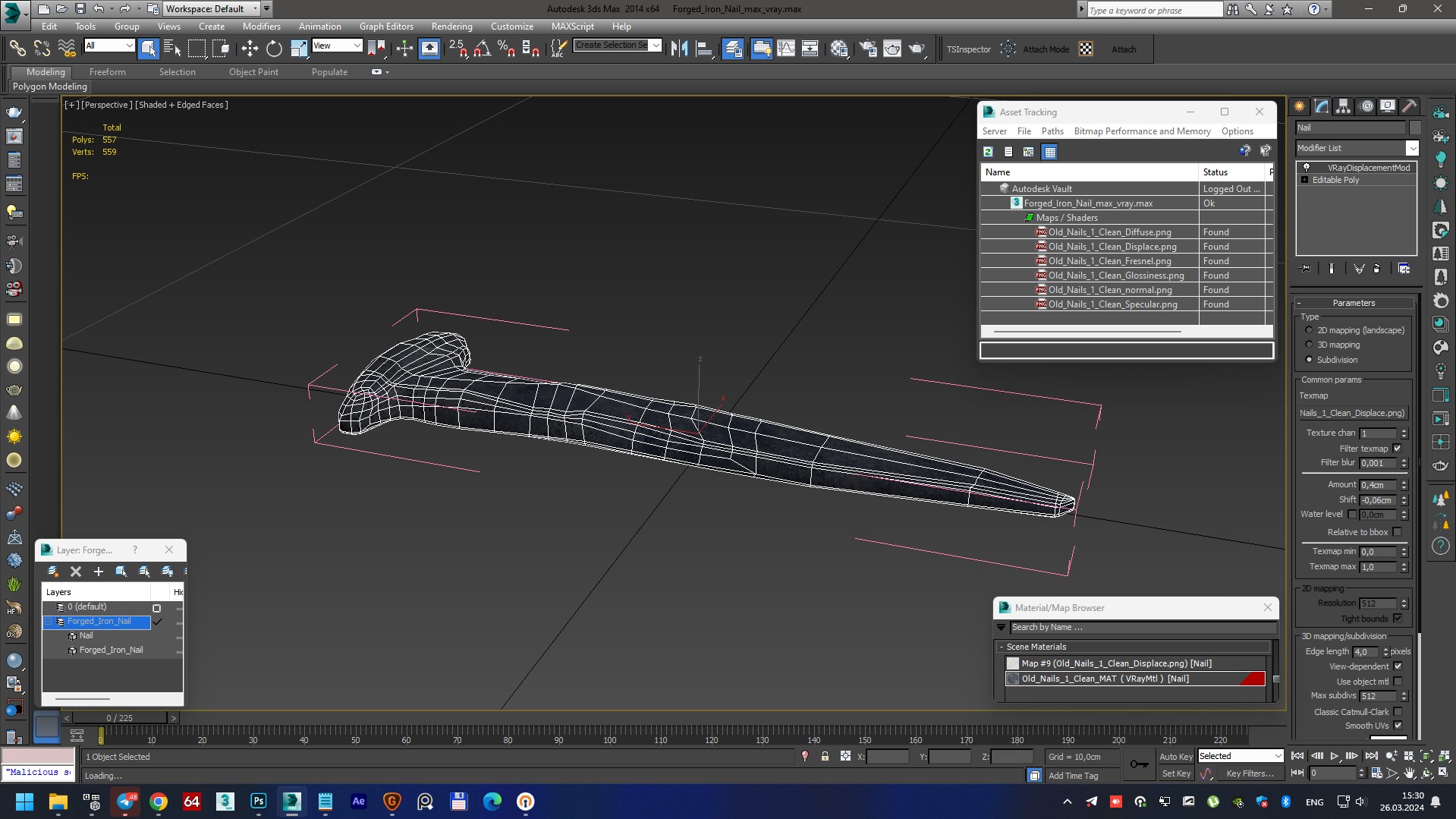Enable the Water level checkbox
Viewport: 1456px width, 819px height.
click(x=1351, y=514)
